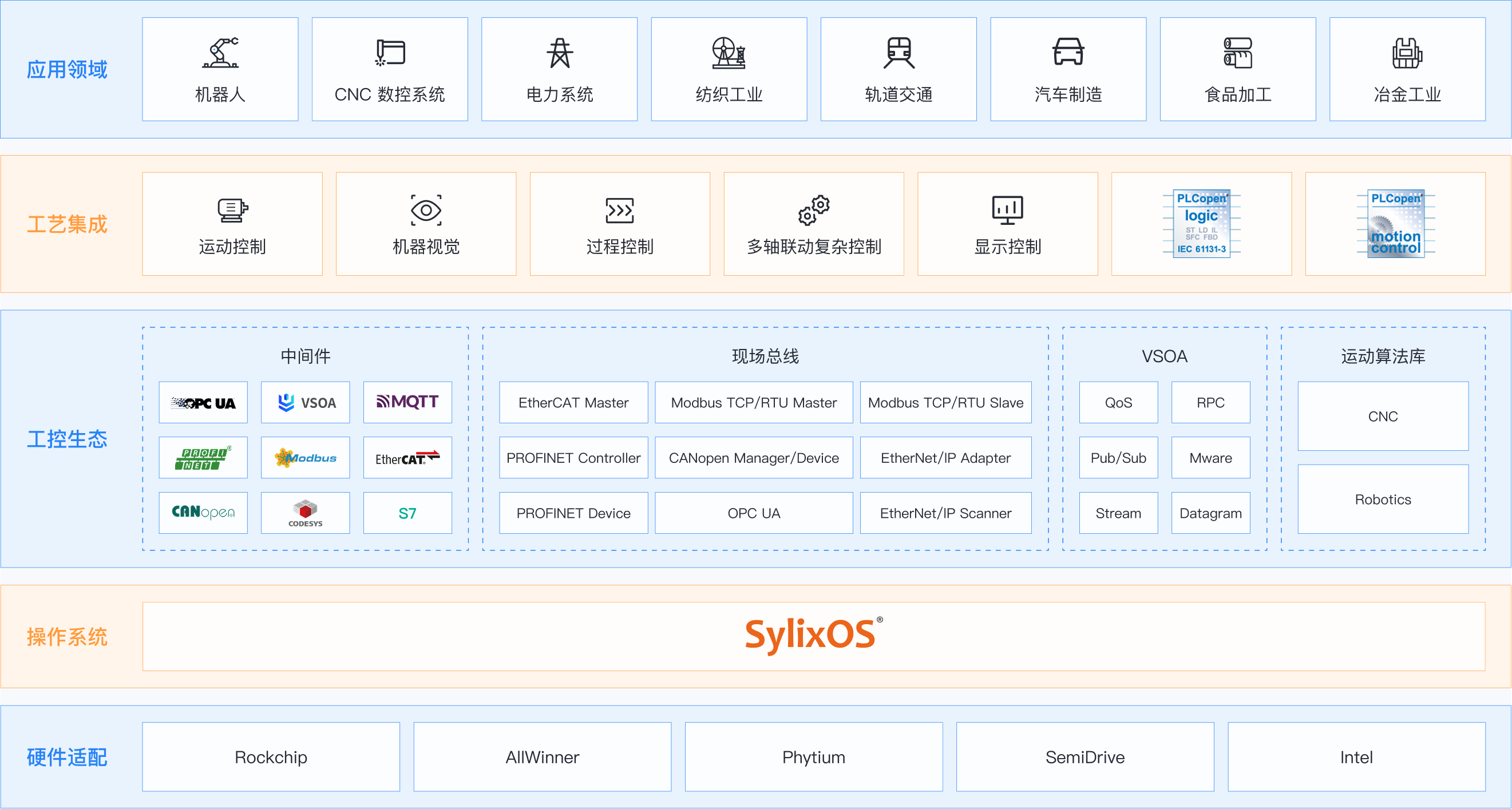Screen dimensions: 1512x809
Task: Select the VSOA shield logo tile
Action: 305,402
